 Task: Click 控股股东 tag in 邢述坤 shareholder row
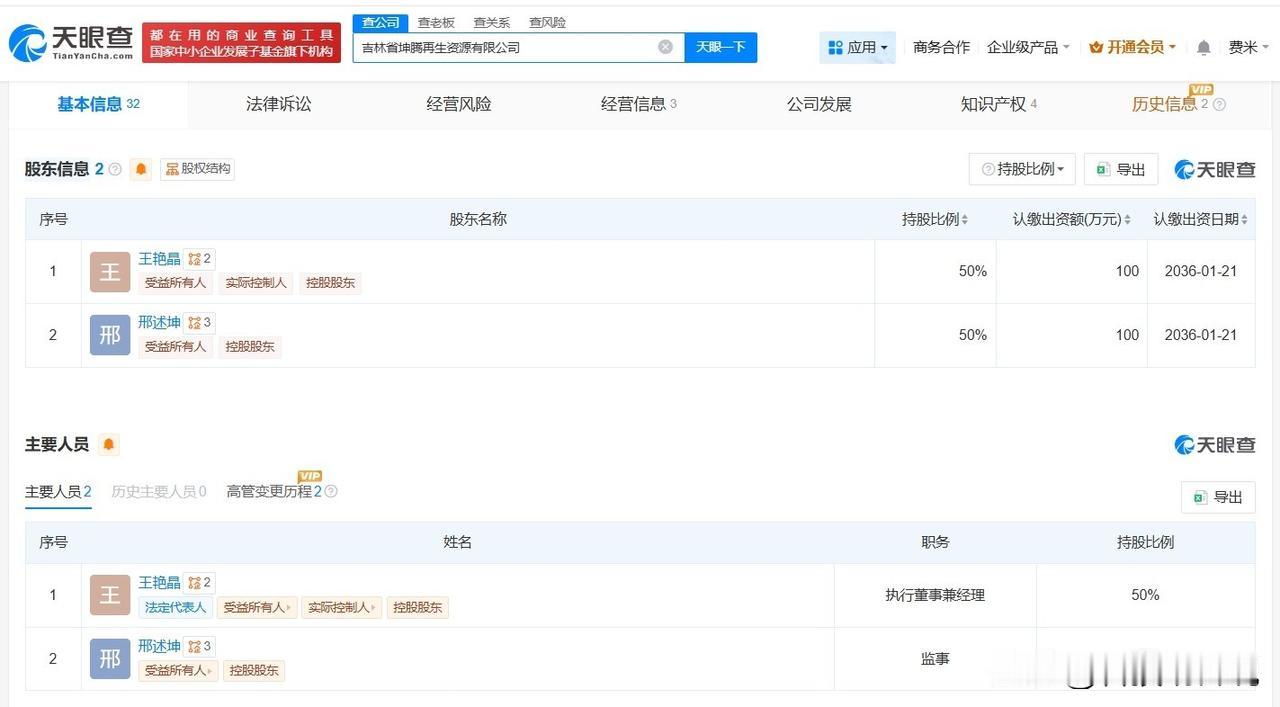(x=250, y=347)
